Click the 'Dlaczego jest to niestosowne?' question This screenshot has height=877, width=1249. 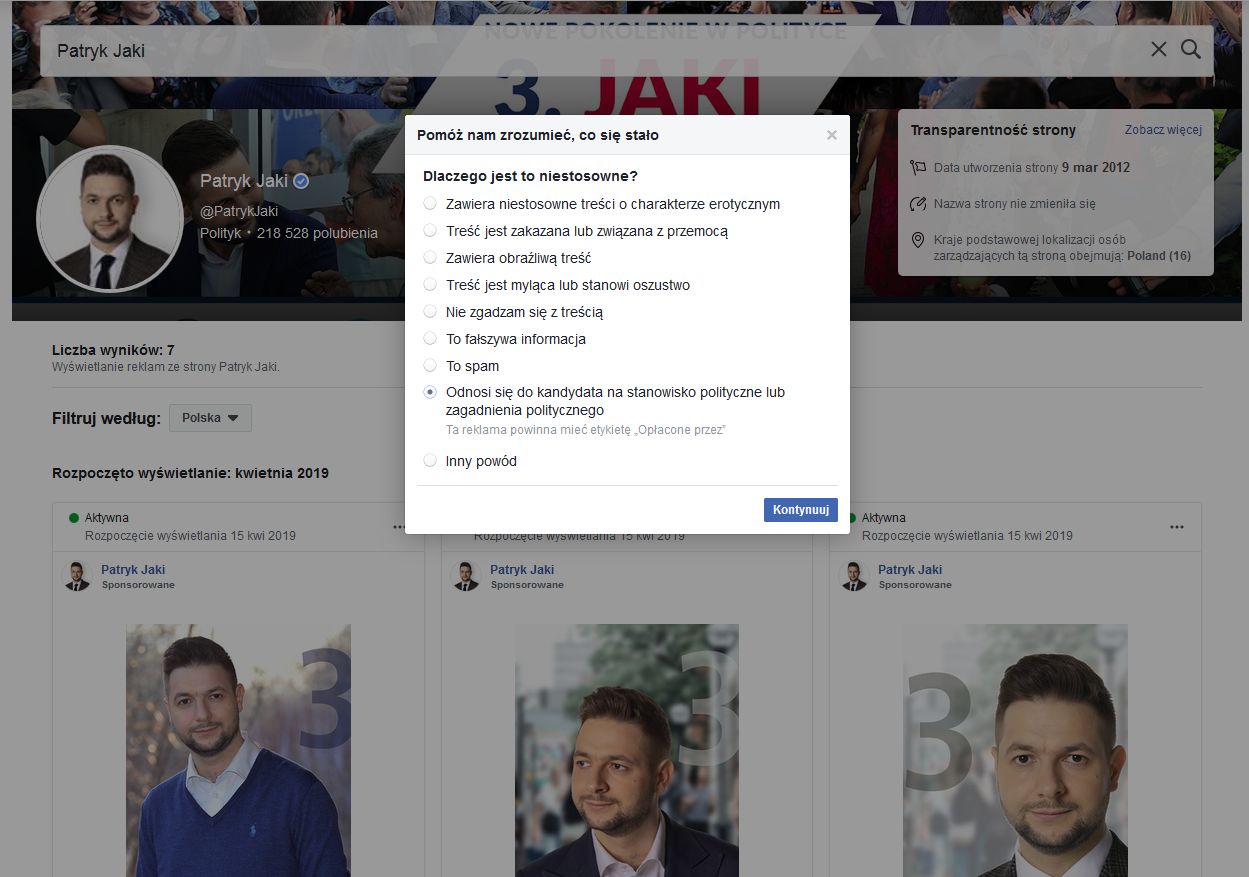531,176
